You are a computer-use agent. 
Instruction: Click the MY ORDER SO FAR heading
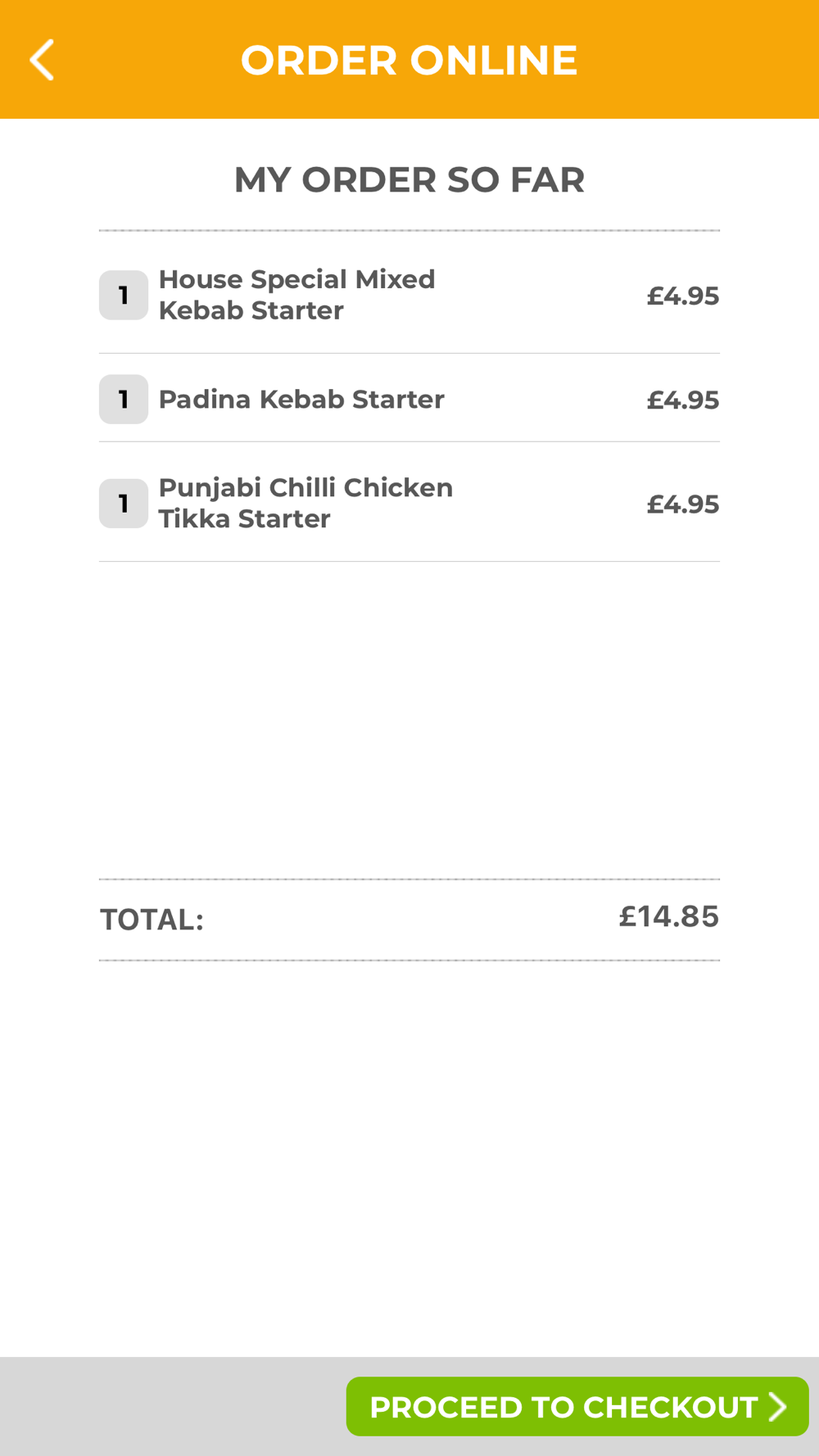pyautogui.click(x=409, y=179)
